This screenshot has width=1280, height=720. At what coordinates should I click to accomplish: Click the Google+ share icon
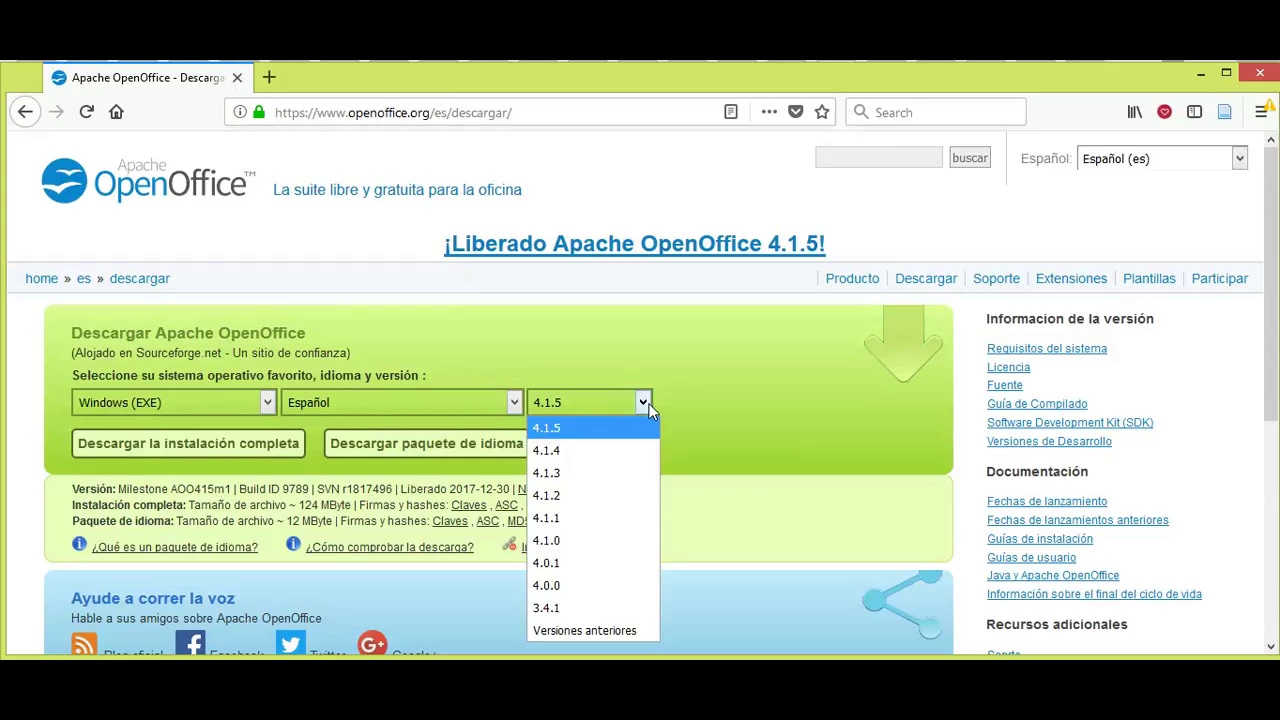(x=372, y=642)
